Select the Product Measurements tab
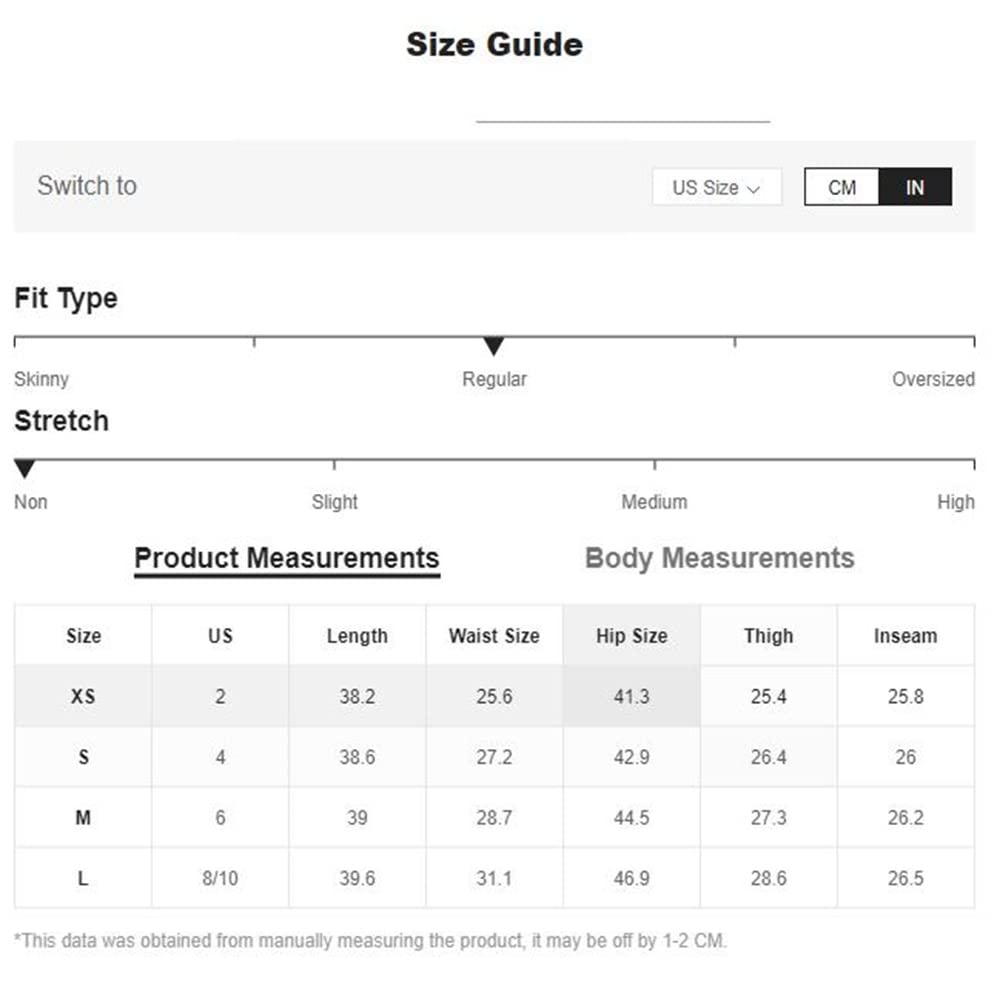Viewport: 1000px width, 1000px height. 287,558
